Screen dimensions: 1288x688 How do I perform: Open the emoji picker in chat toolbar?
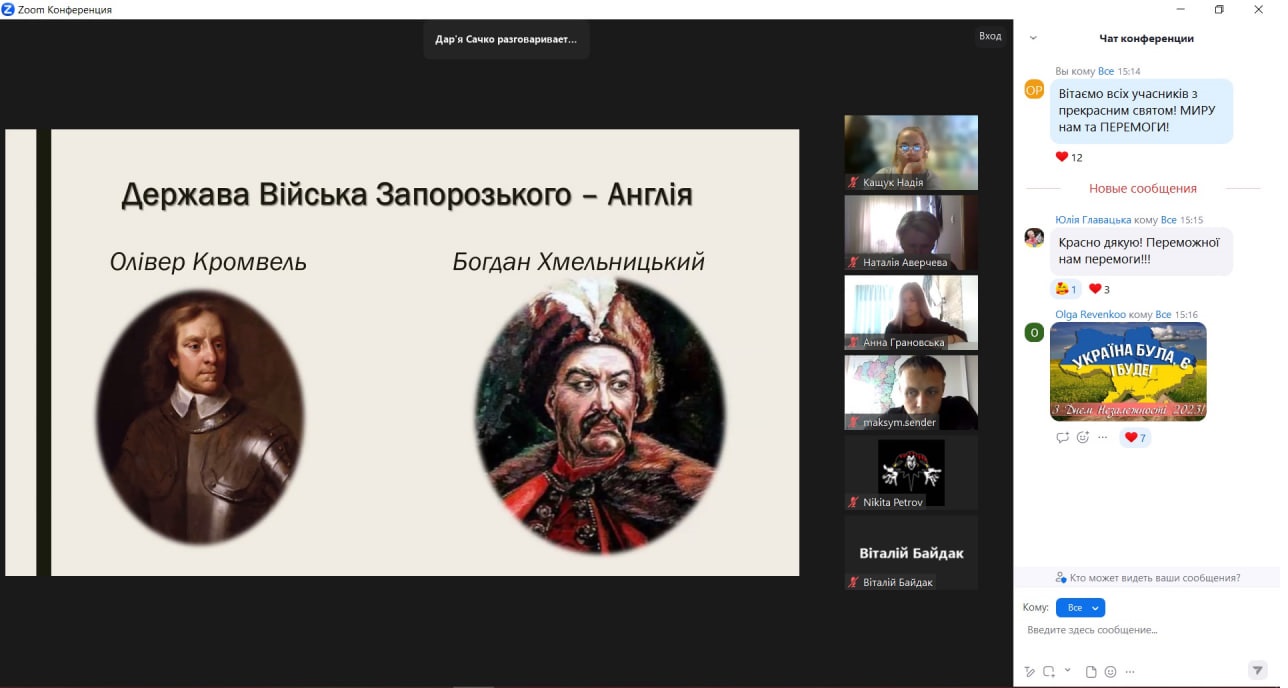[1110, 671]
